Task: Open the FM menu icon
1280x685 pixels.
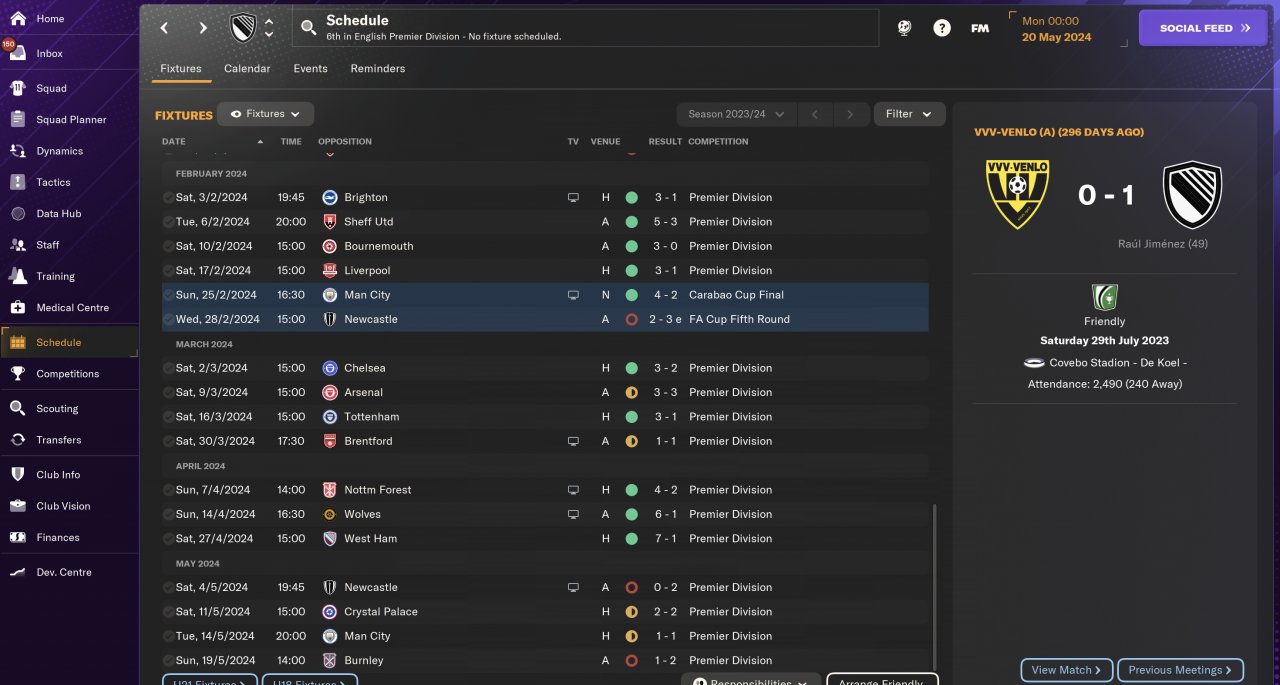Action: (980, 28)
